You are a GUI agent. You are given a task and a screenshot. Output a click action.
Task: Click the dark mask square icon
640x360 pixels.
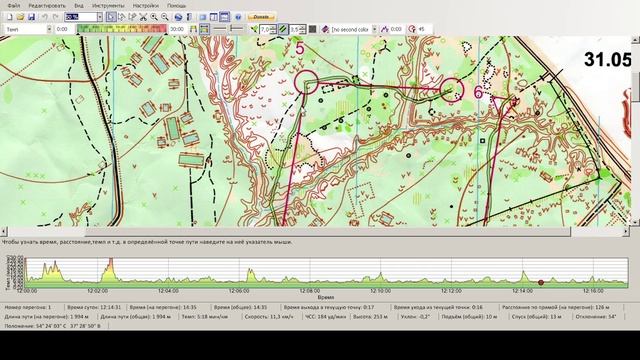pos(312,29)
